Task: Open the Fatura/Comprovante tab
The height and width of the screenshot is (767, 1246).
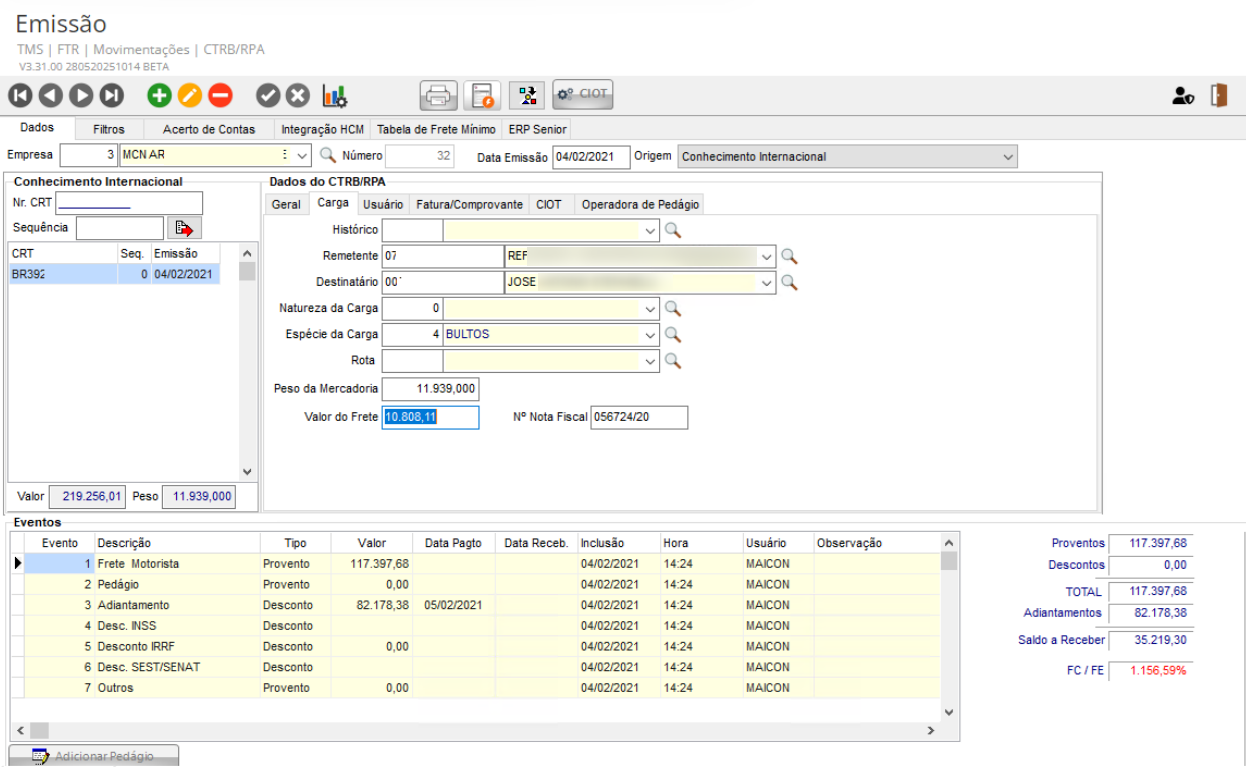Action: click(x=469, y=204)
